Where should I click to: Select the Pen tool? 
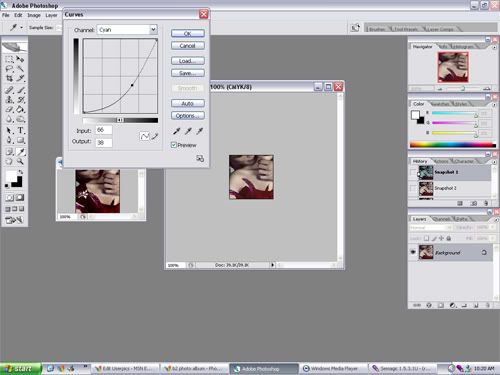point(9,140)
